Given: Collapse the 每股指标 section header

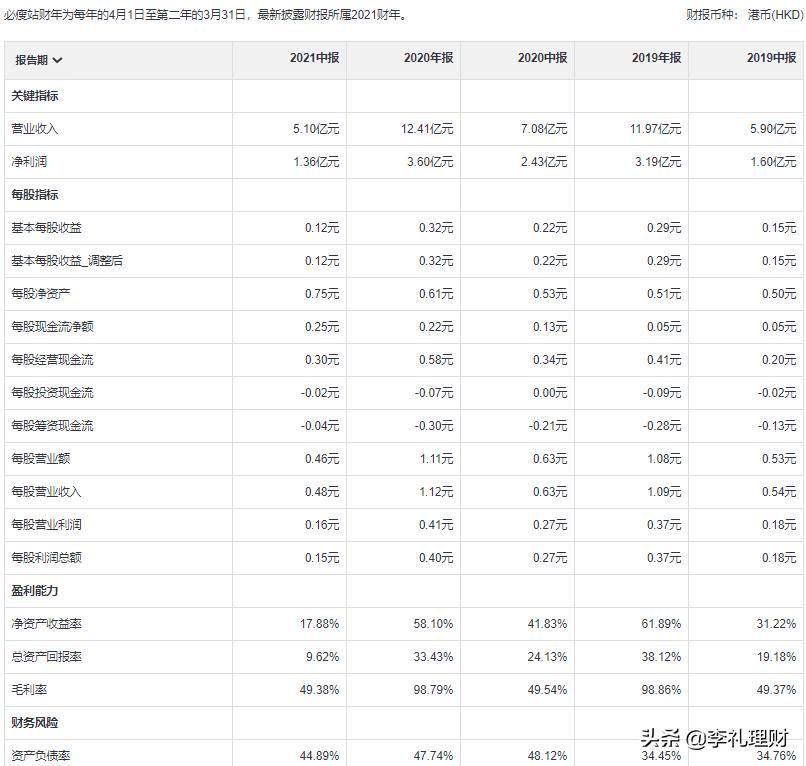Looking at the screenshot, I should coord(41,194).
